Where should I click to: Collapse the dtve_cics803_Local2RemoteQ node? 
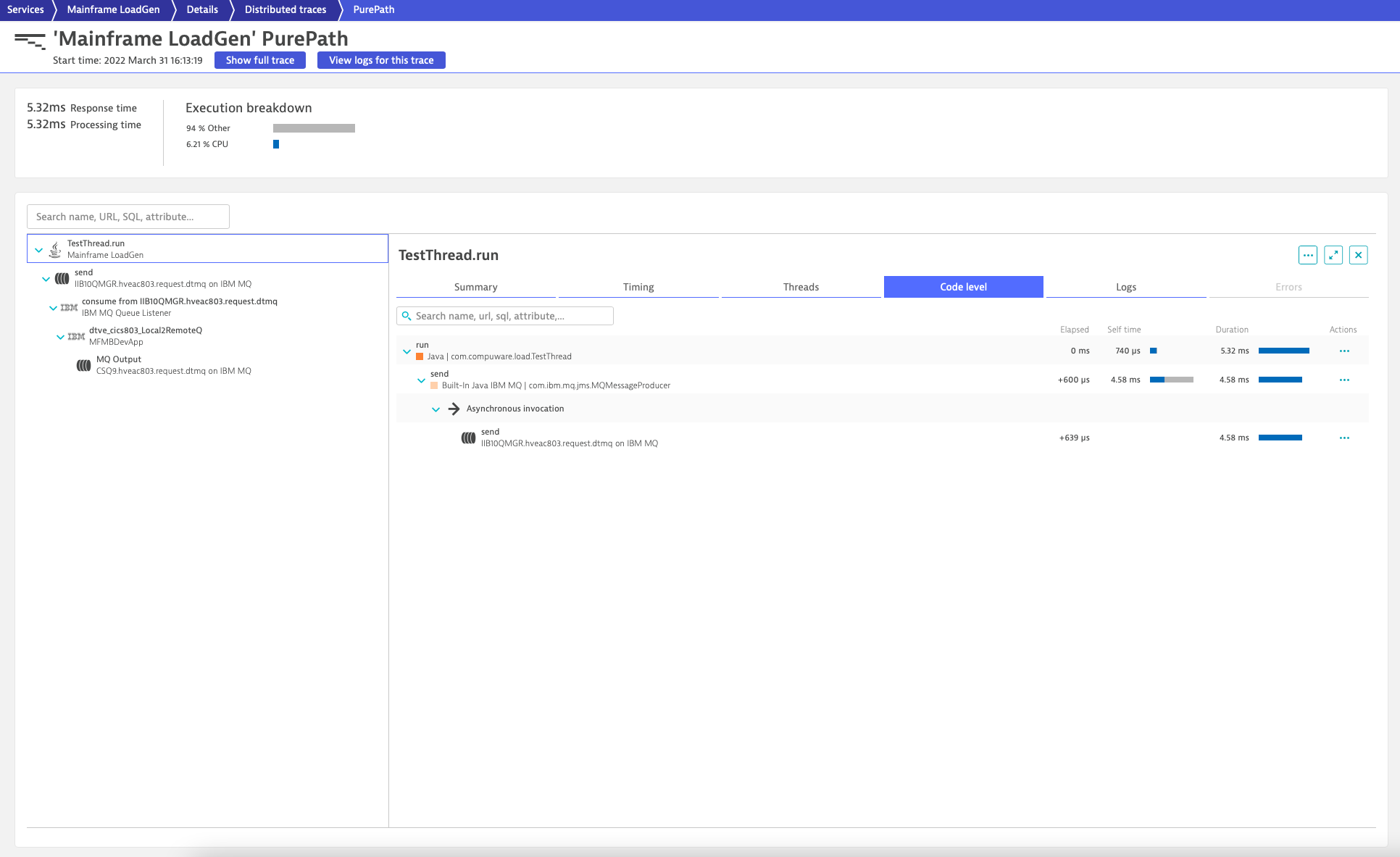coord(60,337)
